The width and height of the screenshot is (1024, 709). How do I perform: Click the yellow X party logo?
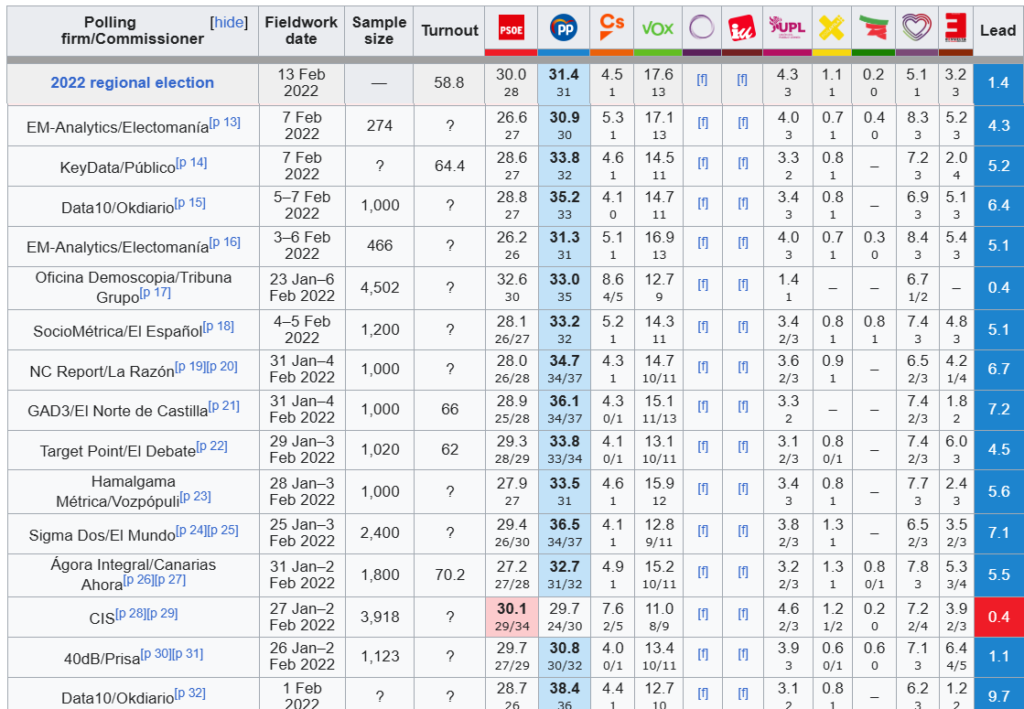[831, 28]
